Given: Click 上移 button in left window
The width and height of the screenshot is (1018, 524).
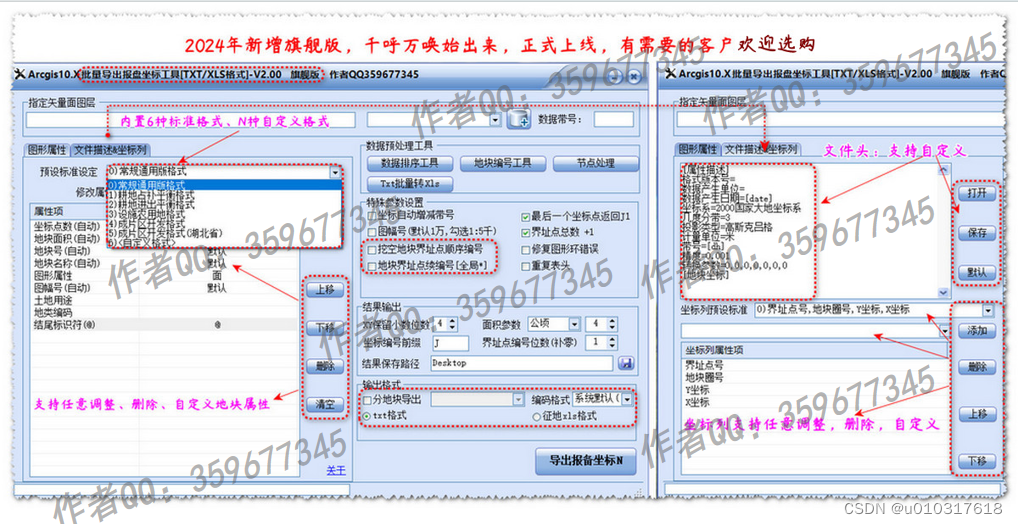Looking at the screenshot, I should 325,290.
